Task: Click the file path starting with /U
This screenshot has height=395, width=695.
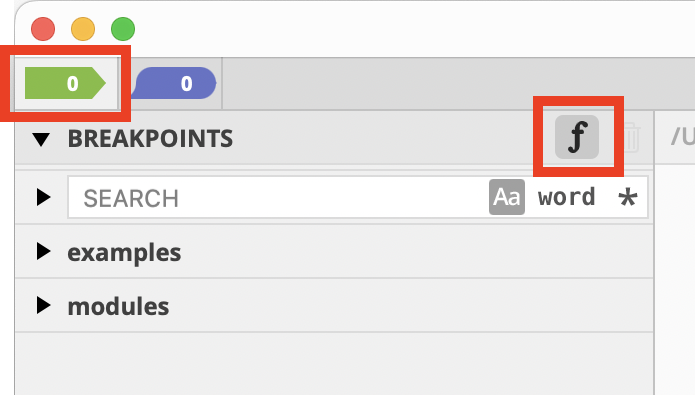Action: (x=683, y=137)
